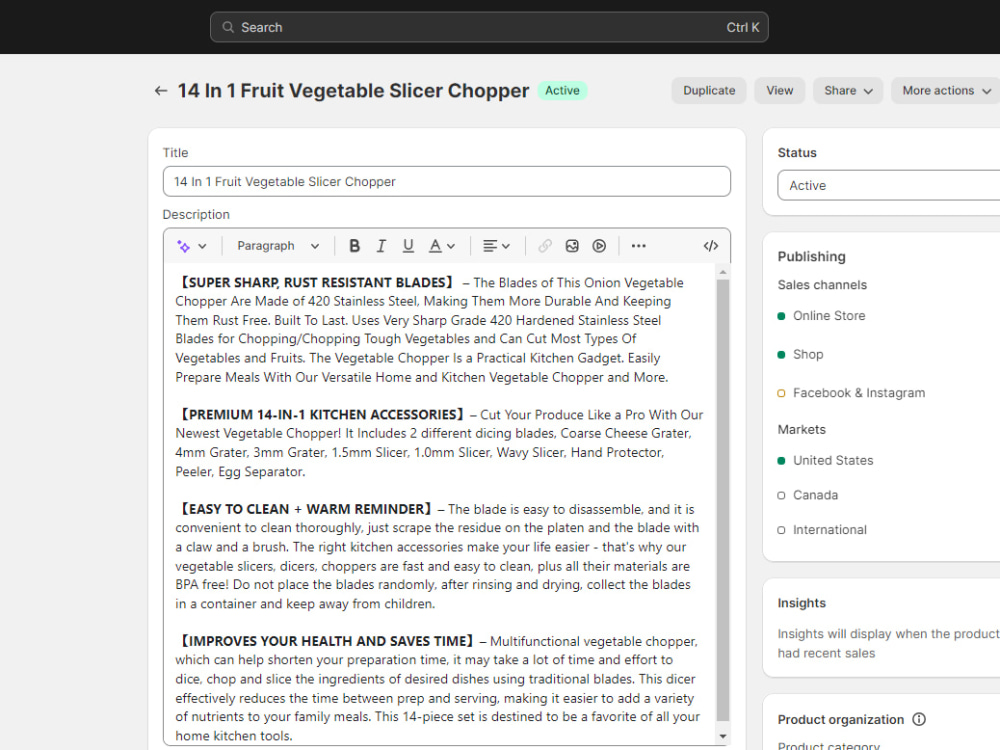Open the Status Active select box
This screenshot has width=1000, height=750.
(888, 186)
